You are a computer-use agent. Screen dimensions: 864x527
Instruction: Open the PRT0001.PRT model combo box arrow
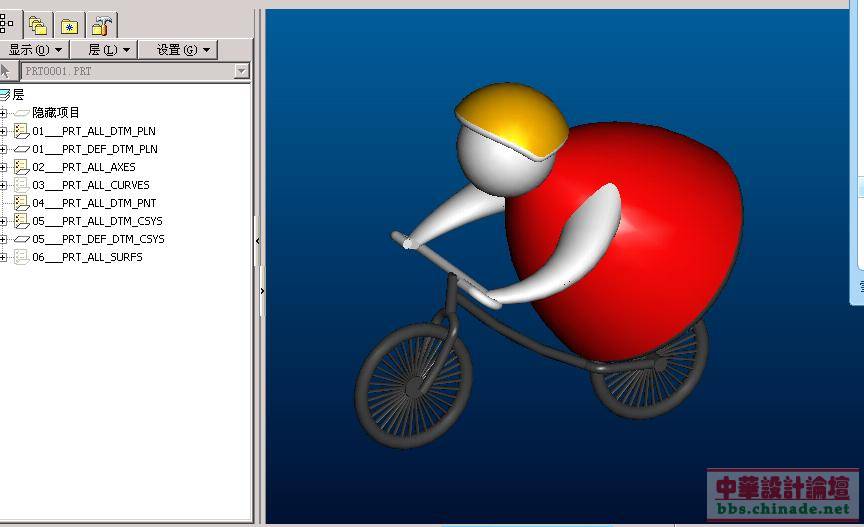241,71
